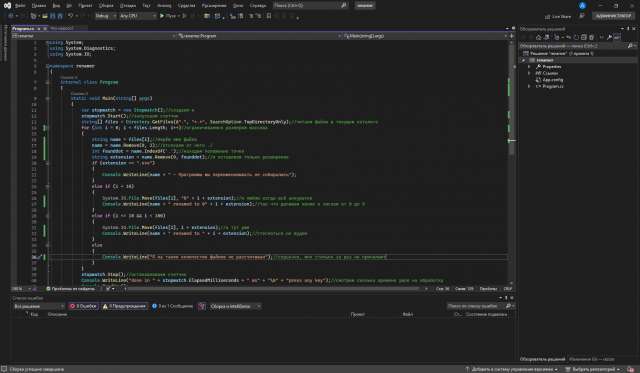The width and height of the screenshot is (640, 373).
Task: Click the Live Share button
Action: point(558,16)
